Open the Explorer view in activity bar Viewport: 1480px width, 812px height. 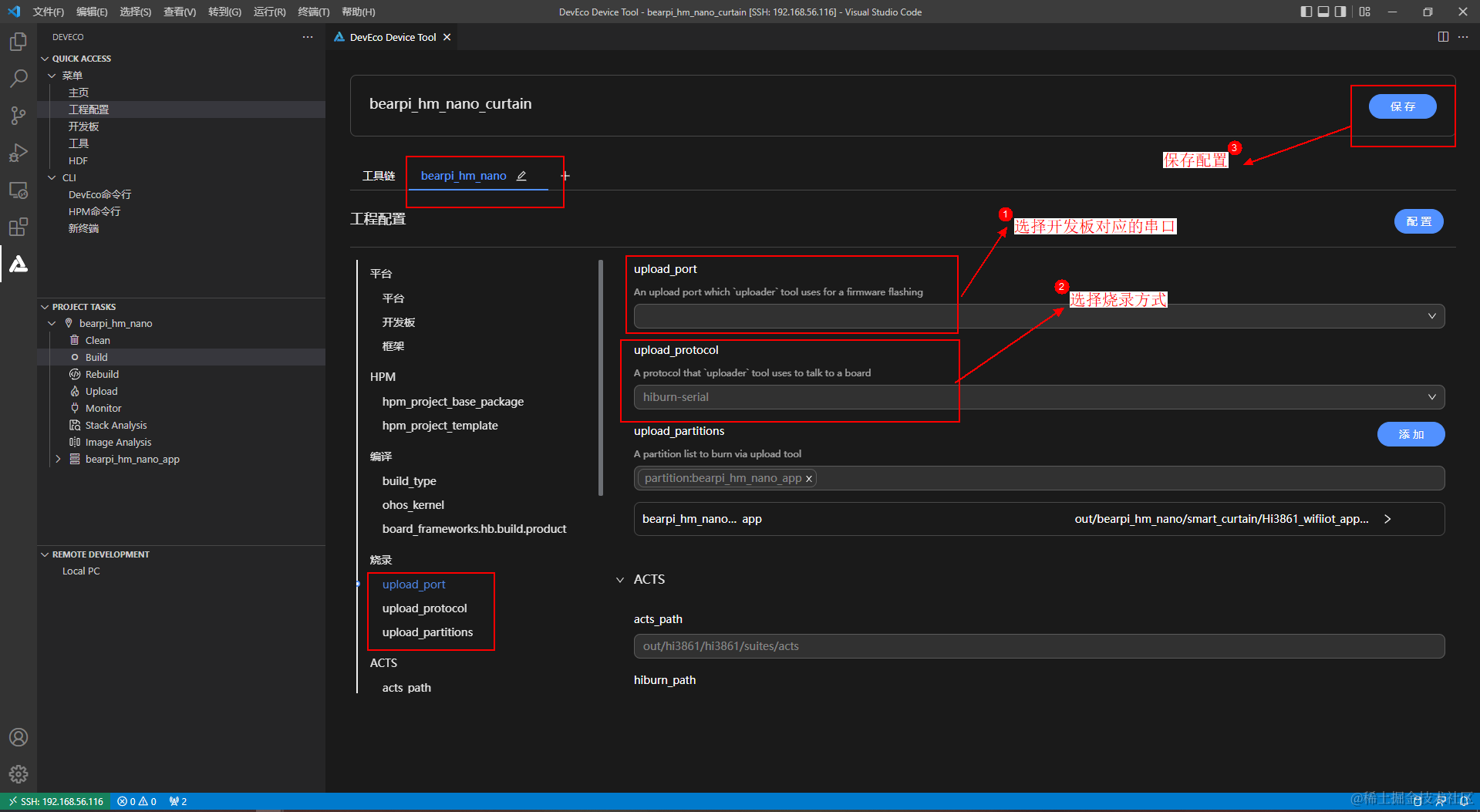click(x=19, y=41)
